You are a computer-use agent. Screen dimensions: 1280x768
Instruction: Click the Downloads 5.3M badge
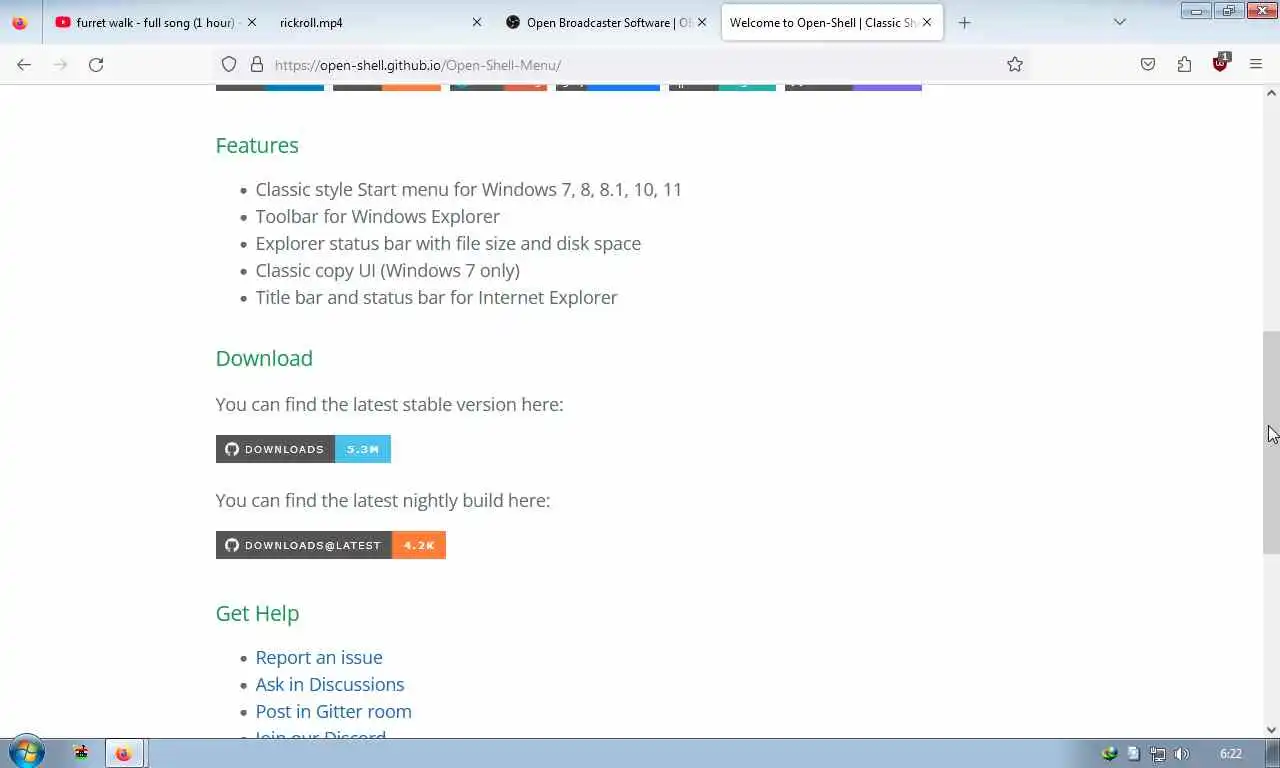(303, 449)
